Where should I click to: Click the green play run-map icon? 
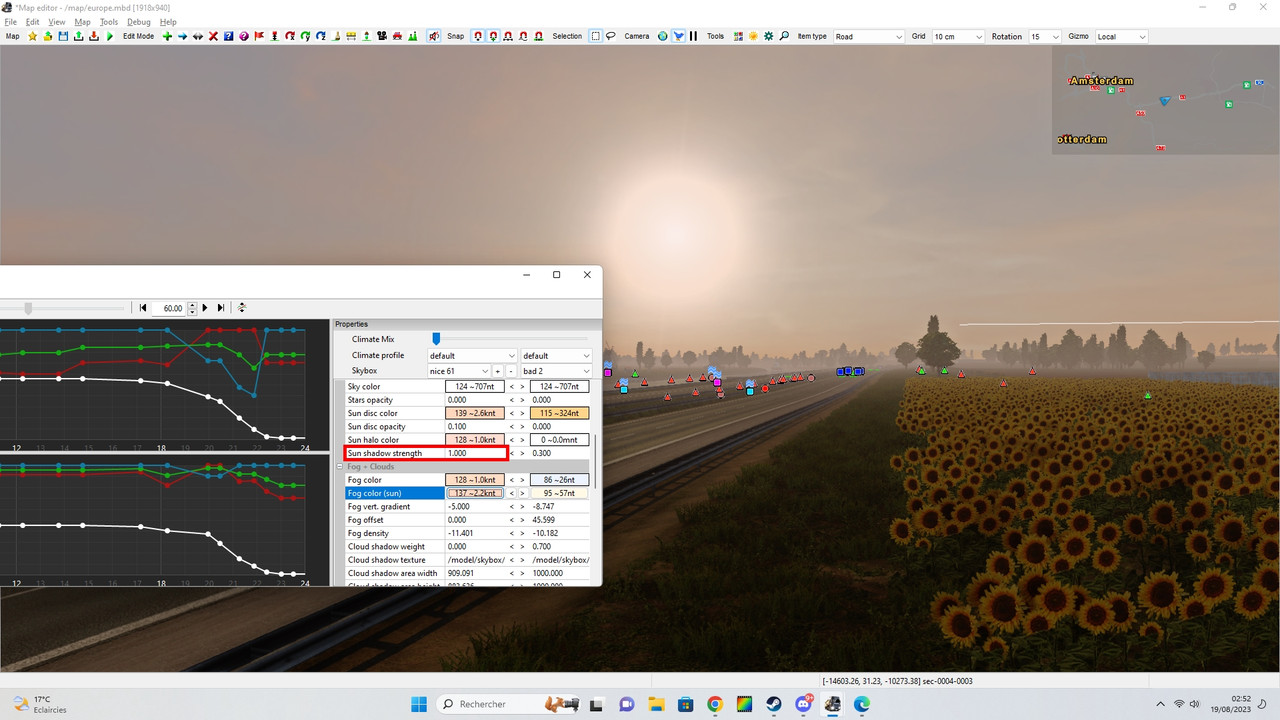(x=110, y=36)
